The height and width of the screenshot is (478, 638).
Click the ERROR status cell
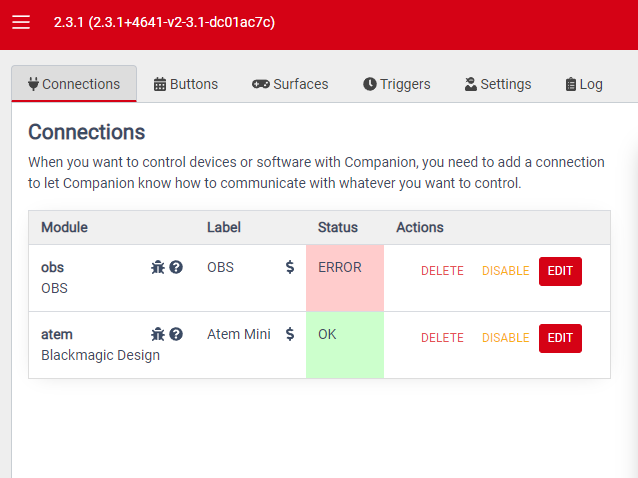(345, 278)
